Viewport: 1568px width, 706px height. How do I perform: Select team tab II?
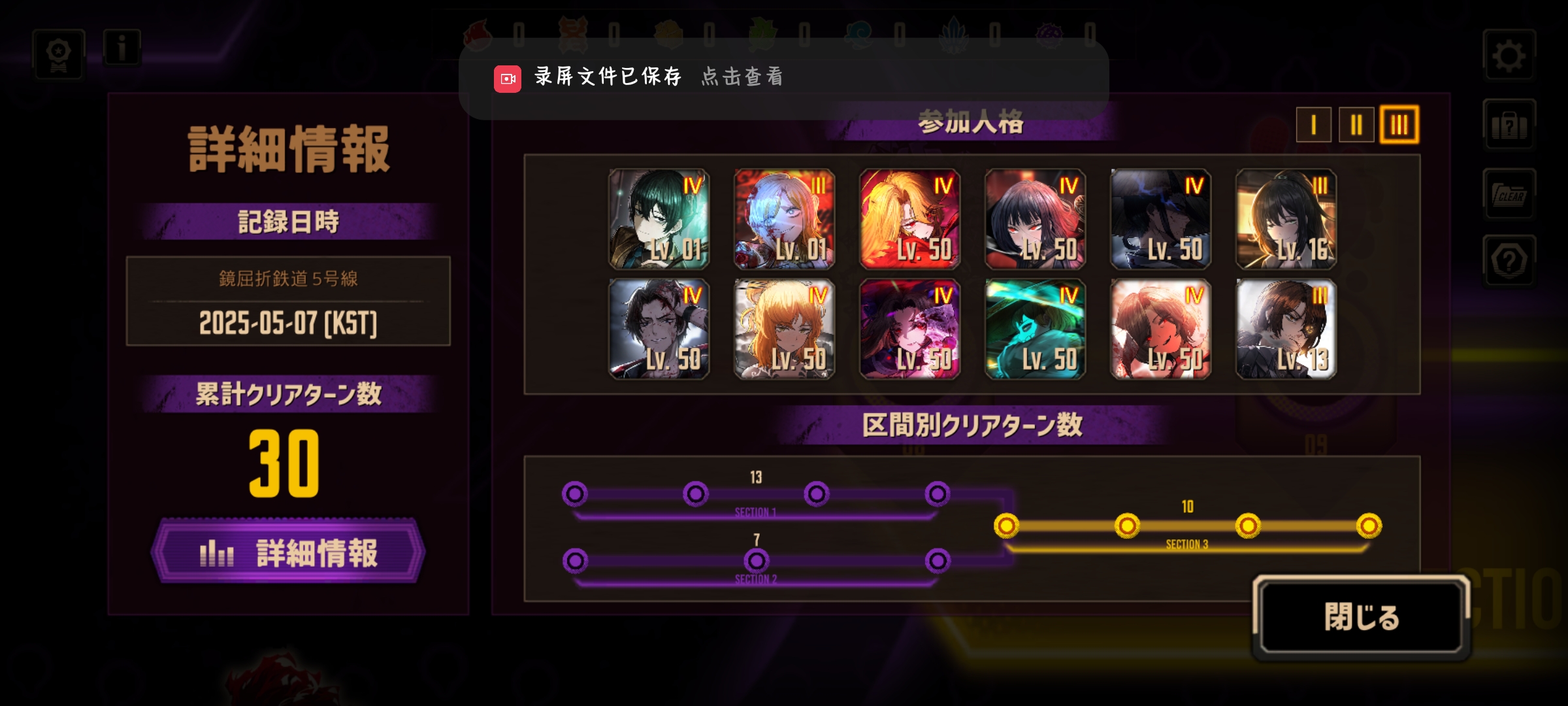[x=1356, y=124]
